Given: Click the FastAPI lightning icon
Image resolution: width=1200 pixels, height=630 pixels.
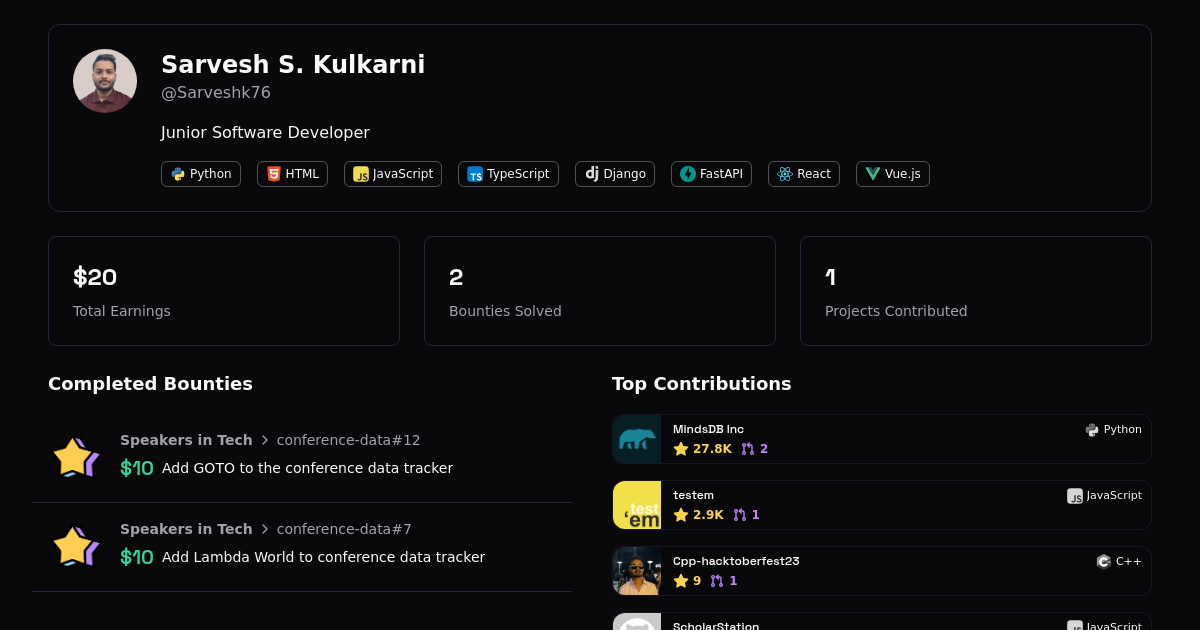Looking at the screenshot, I should coord(688,174).
